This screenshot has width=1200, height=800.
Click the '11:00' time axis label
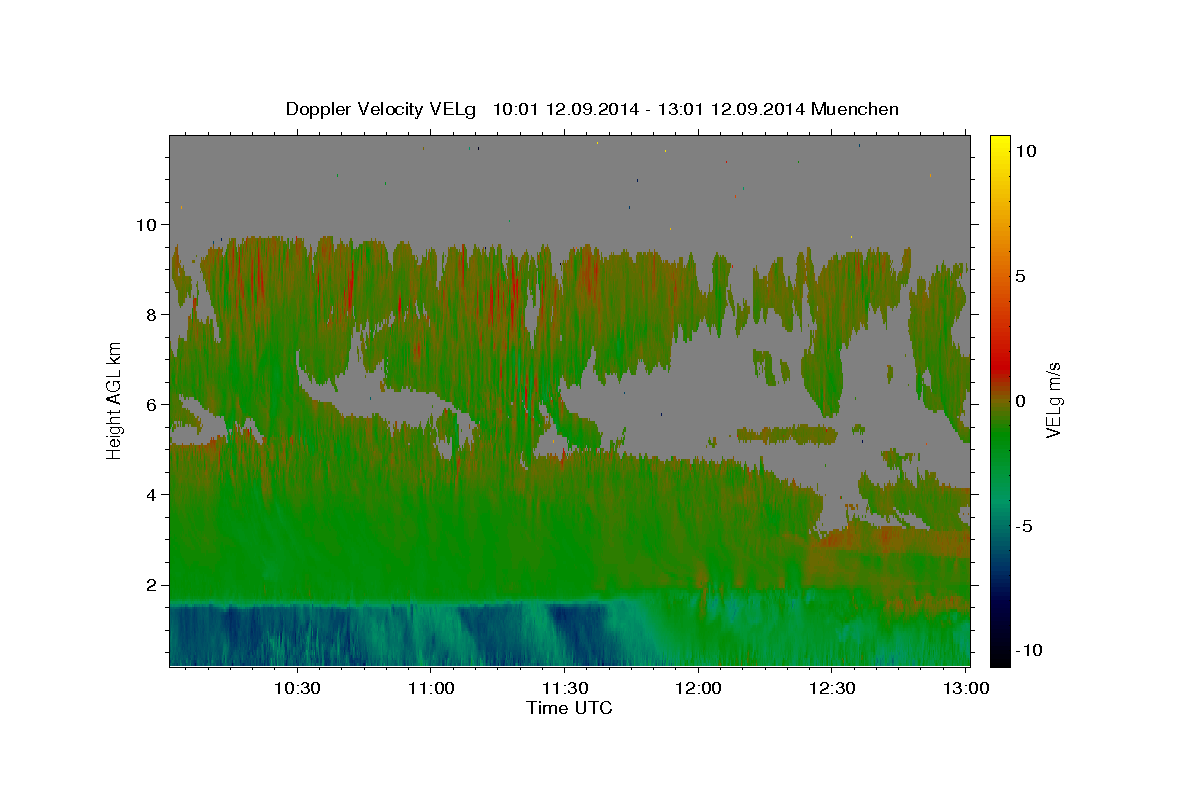[x=430, y=689]
